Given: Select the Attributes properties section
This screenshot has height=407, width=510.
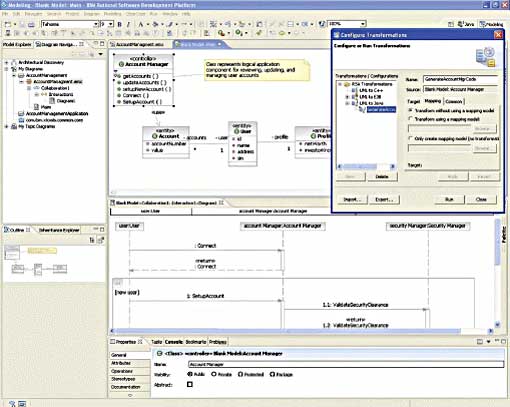Looking at the screenshot, I should tap(130, 363).
